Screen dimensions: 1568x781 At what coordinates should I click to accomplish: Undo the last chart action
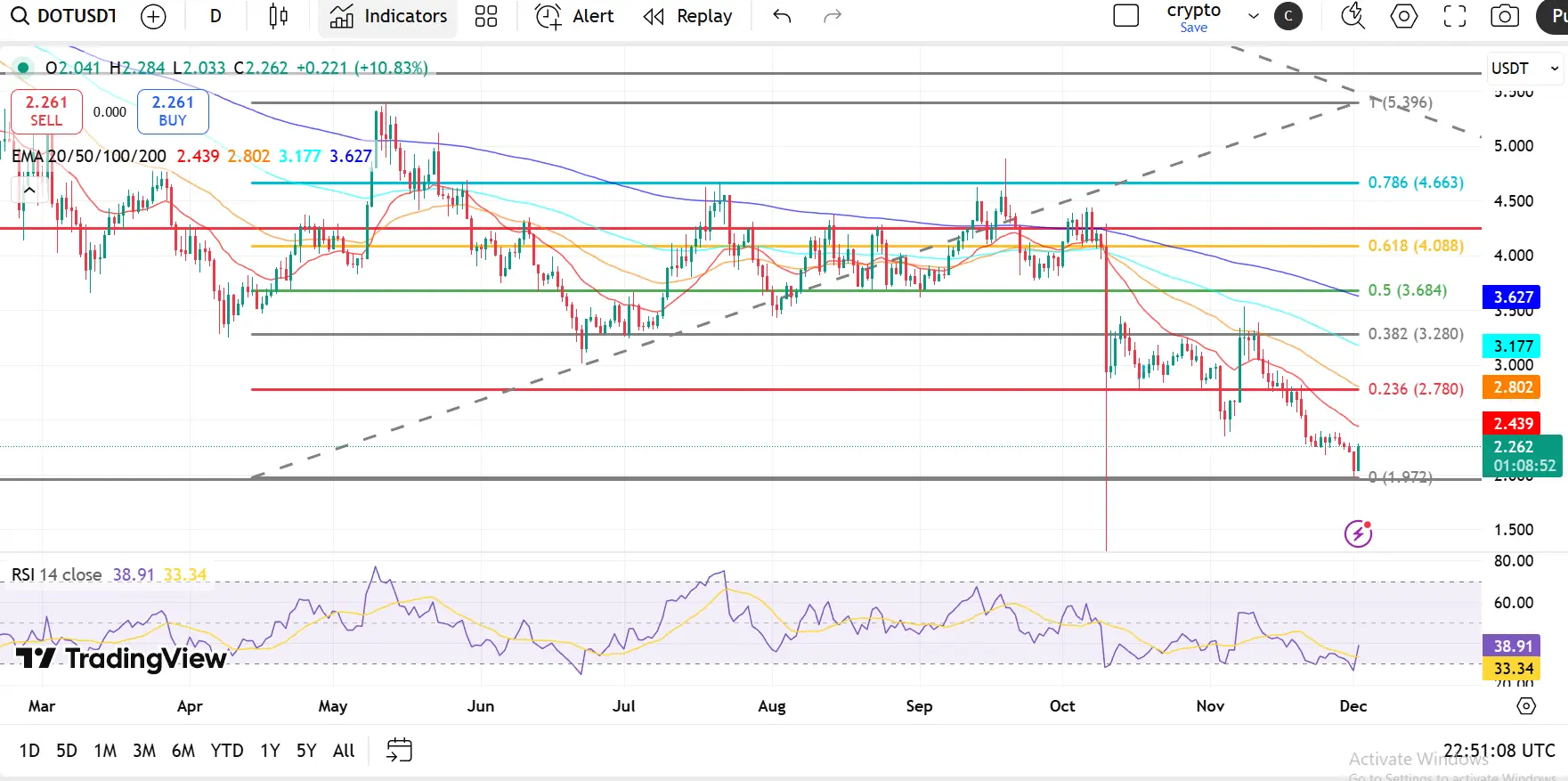(782, 16)
